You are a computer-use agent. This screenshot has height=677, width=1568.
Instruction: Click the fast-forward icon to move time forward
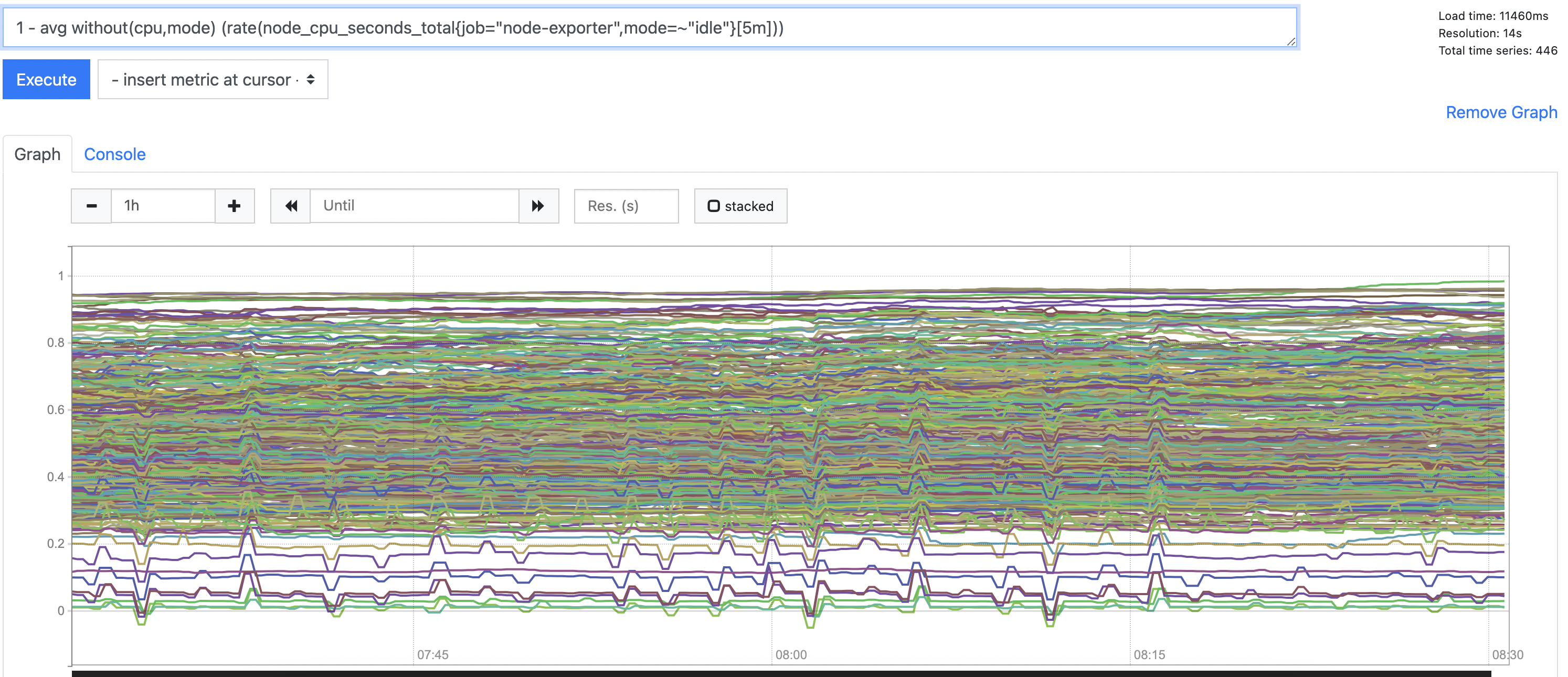[x=538, y=206]
